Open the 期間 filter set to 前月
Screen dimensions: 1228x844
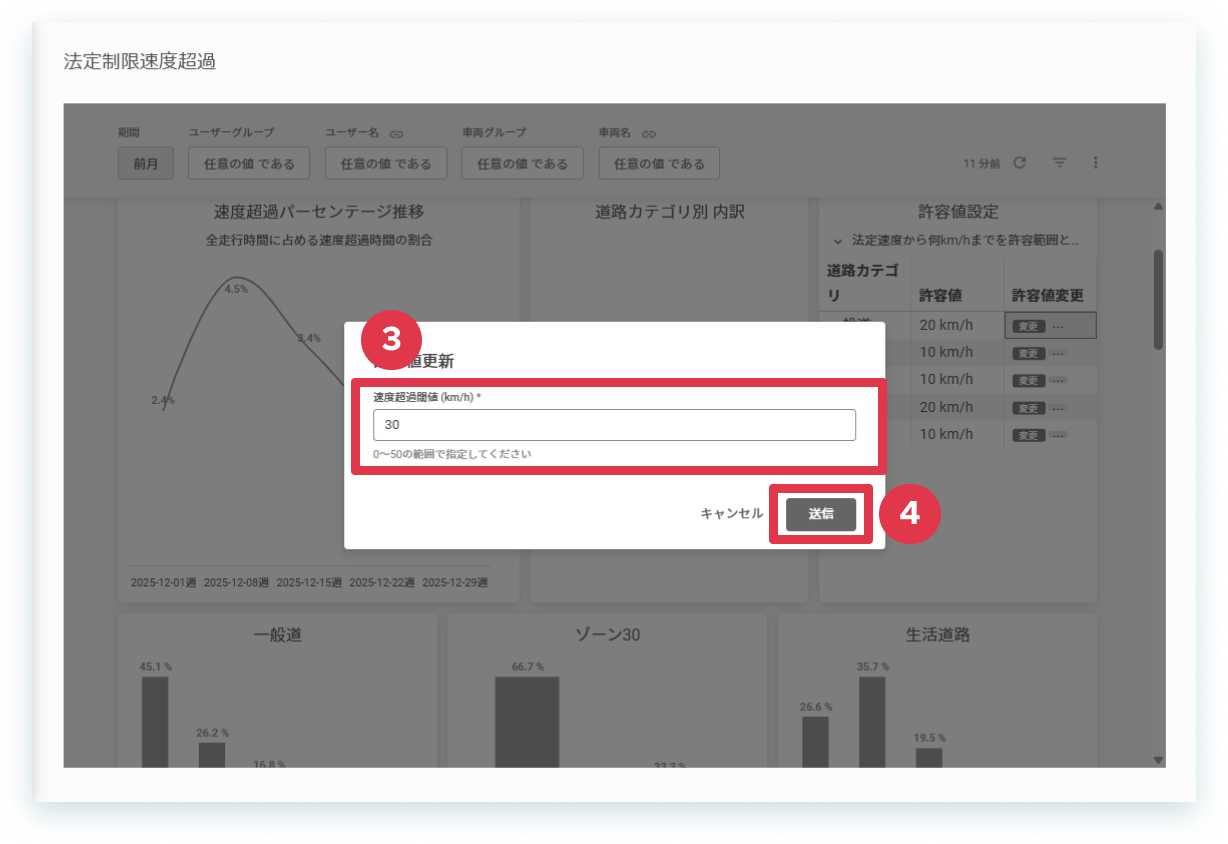pos(146,163)
